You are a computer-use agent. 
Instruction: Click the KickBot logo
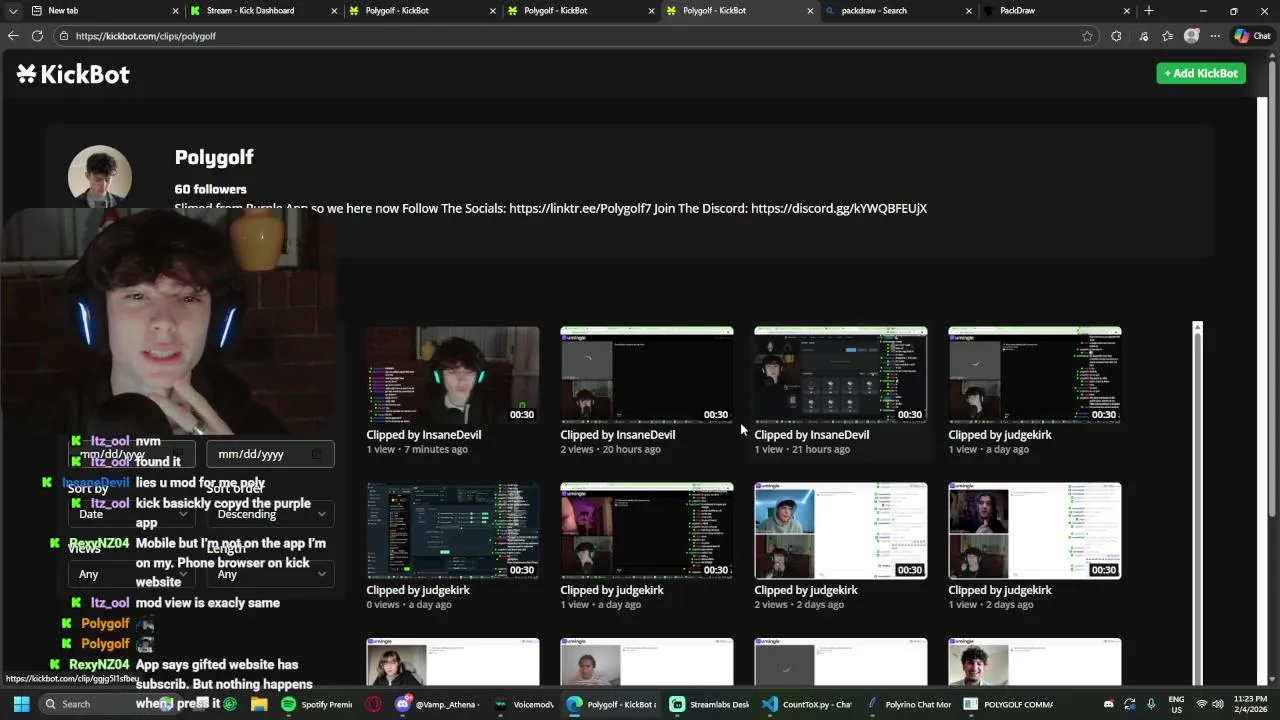(x=73, y=74)
